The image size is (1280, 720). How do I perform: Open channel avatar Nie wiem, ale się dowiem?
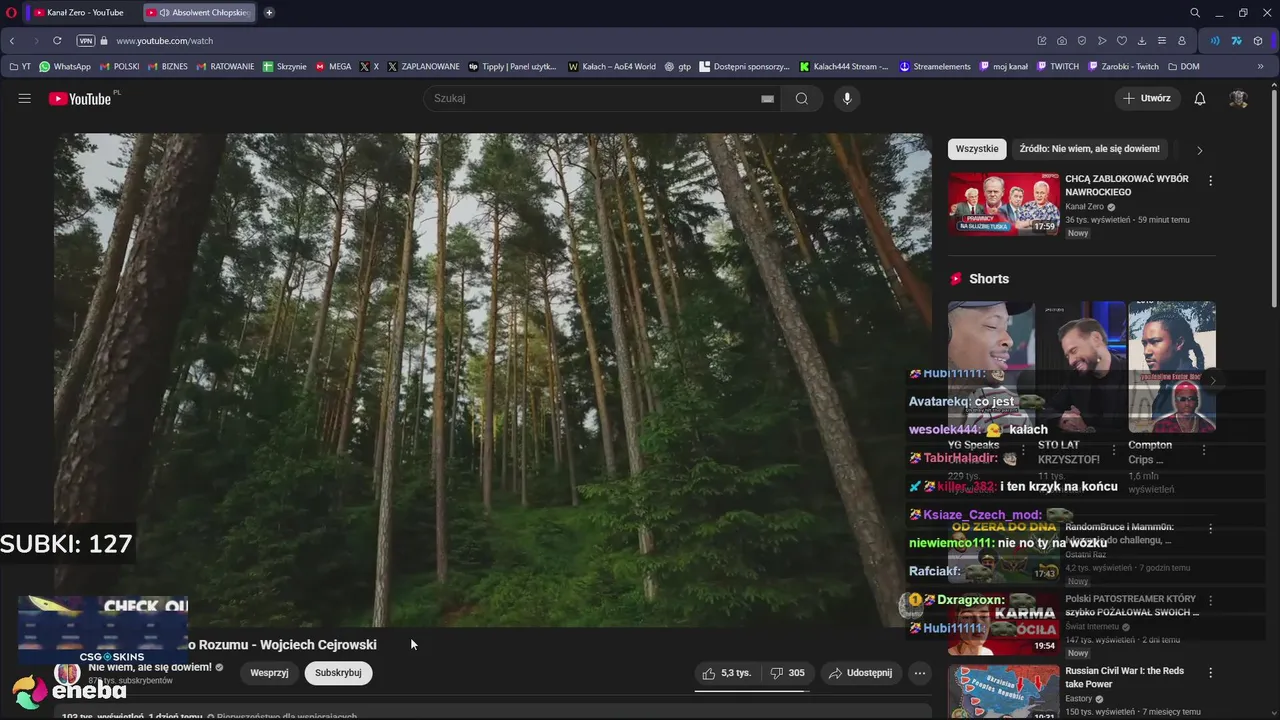(x=67, y=673)
